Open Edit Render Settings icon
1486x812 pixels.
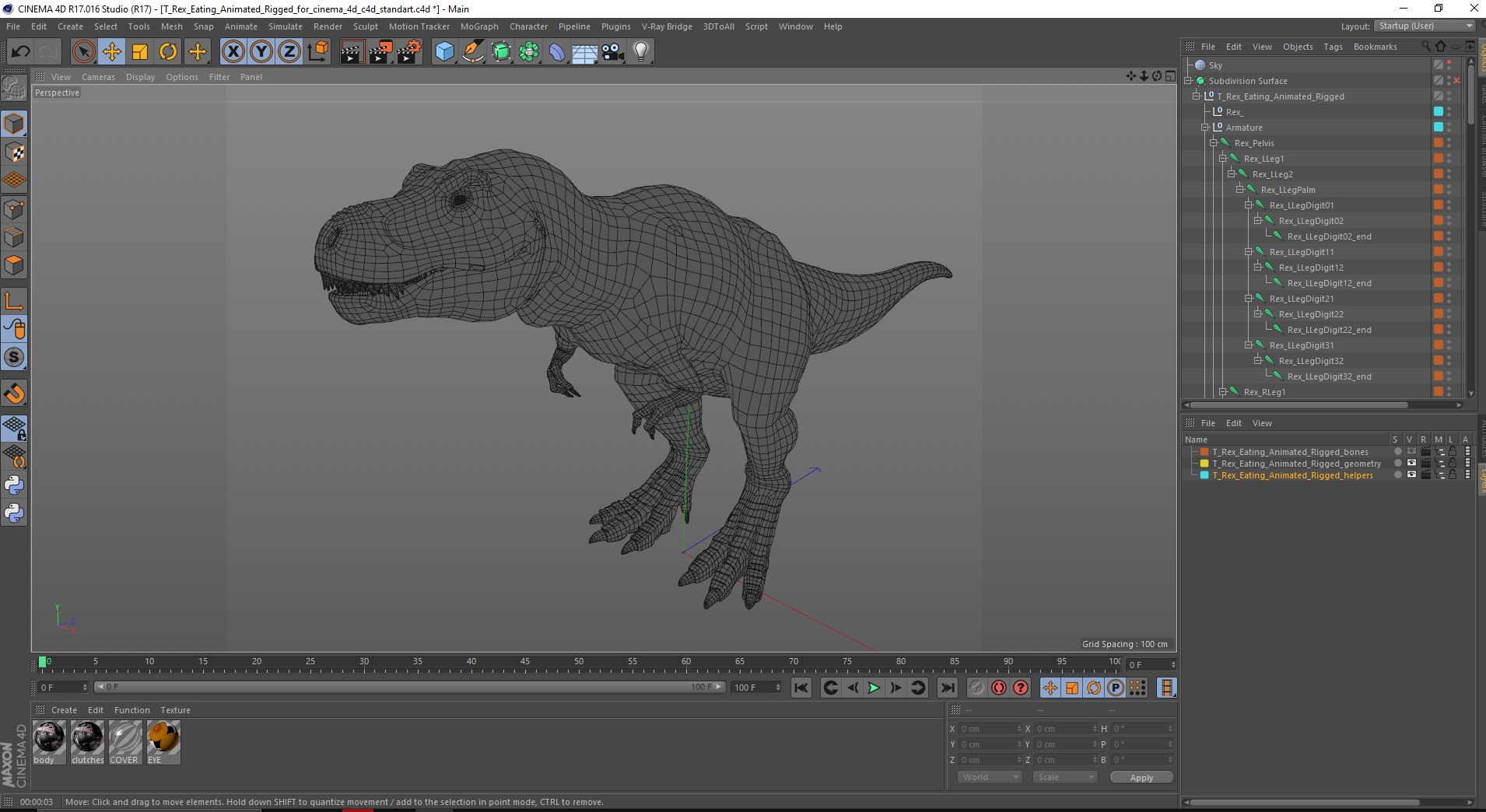(x=409, y=52)
